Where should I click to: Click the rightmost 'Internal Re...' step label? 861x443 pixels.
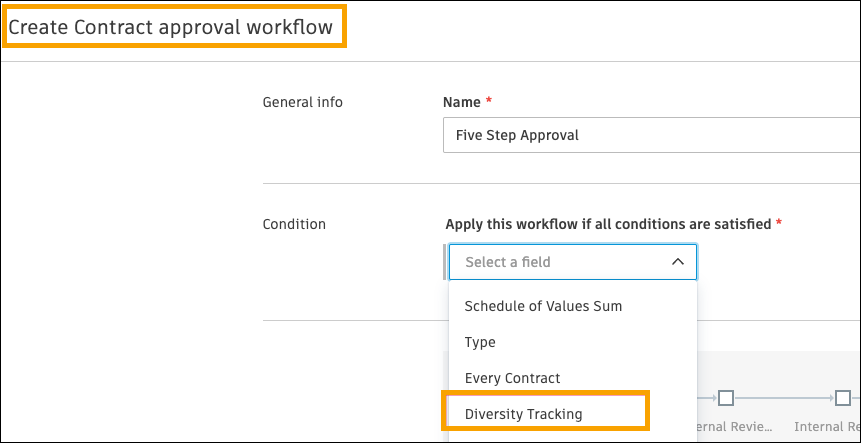827,427
